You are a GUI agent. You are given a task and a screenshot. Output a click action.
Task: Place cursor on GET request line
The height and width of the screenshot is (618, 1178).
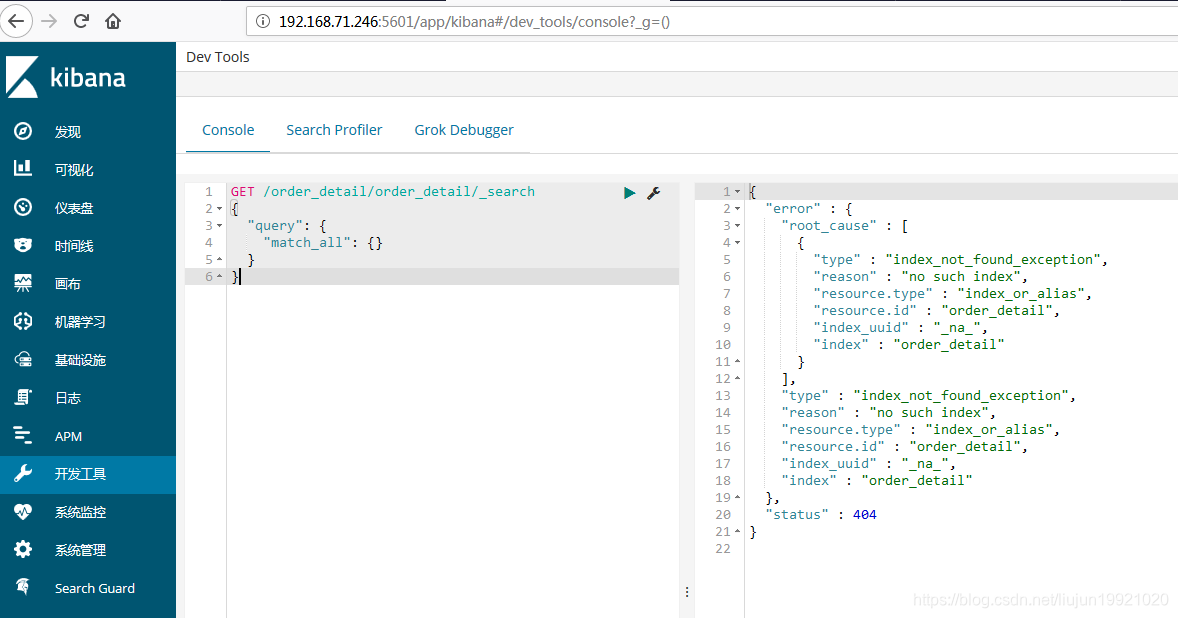click(382, 191)
